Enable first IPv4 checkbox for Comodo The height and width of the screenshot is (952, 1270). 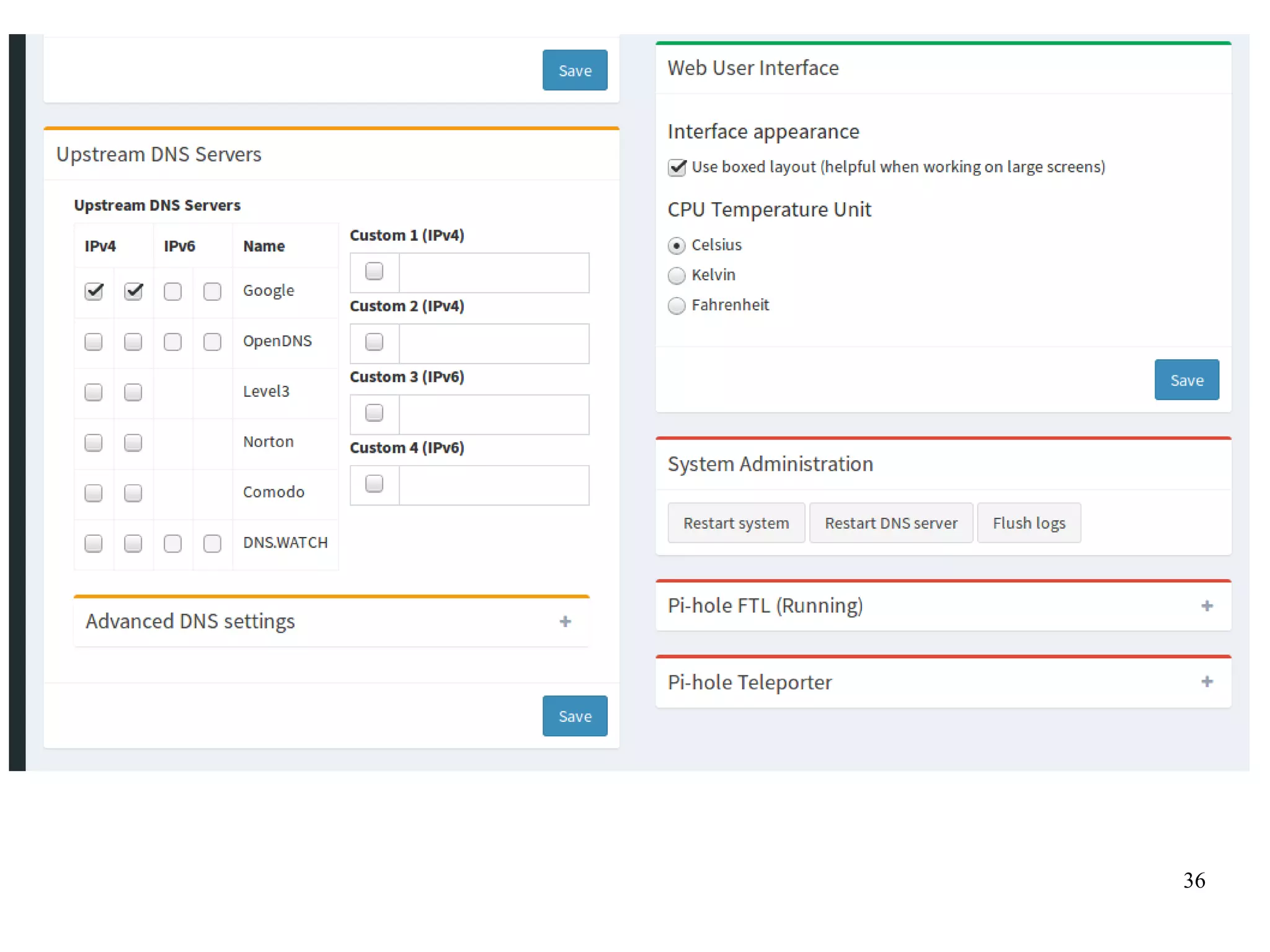click(x=94, y=493)
